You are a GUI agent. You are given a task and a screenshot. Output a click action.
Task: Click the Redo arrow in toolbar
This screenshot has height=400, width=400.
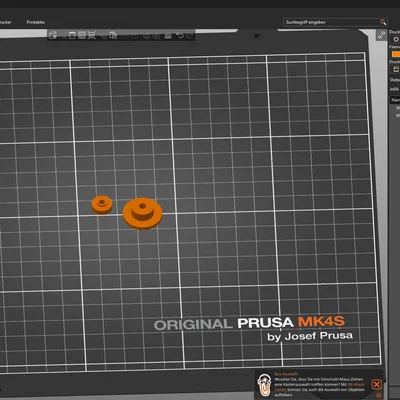click(x=190, y=35)
